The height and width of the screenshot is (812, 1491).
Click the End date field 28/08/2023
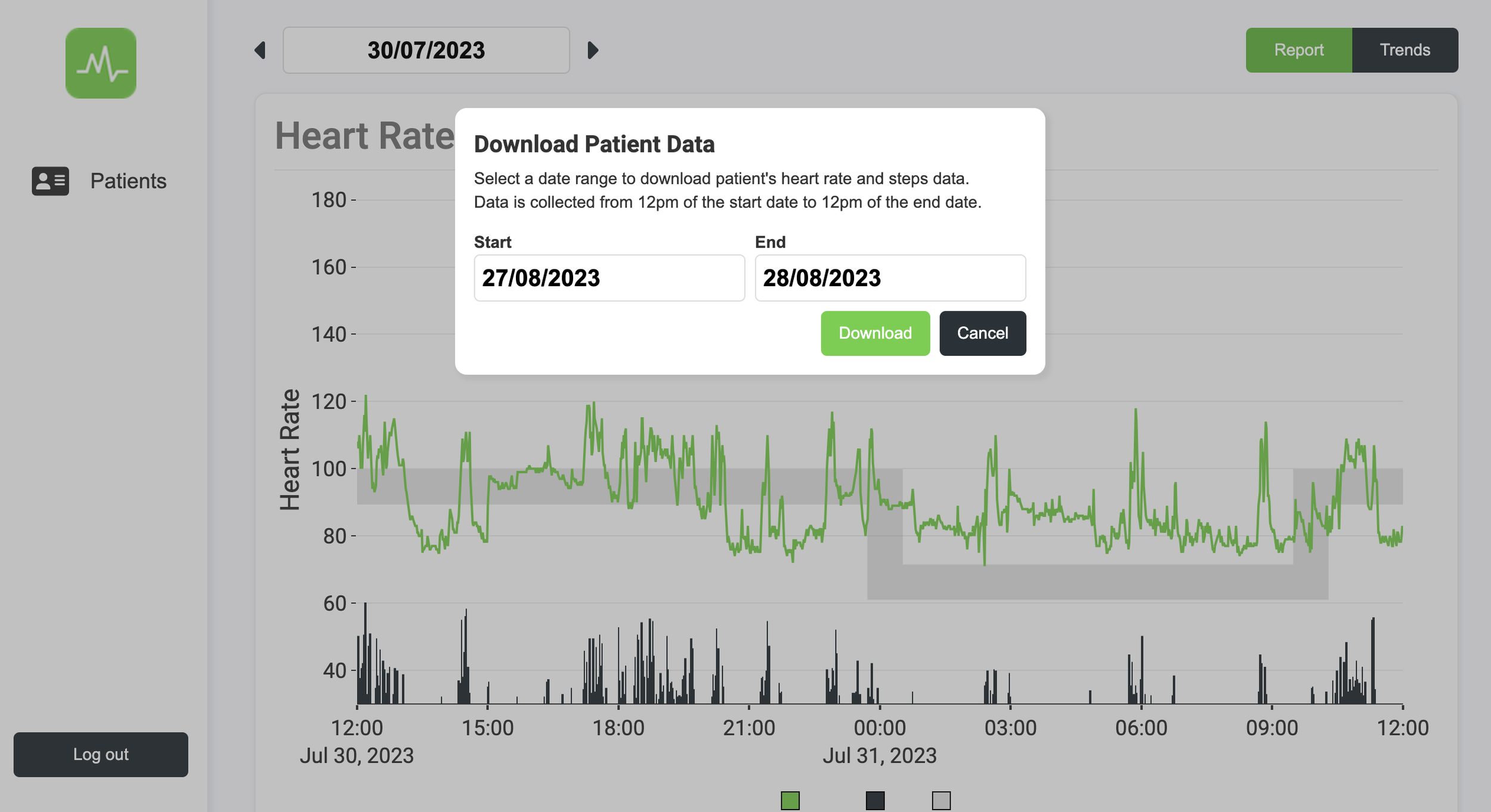(889, 278)
